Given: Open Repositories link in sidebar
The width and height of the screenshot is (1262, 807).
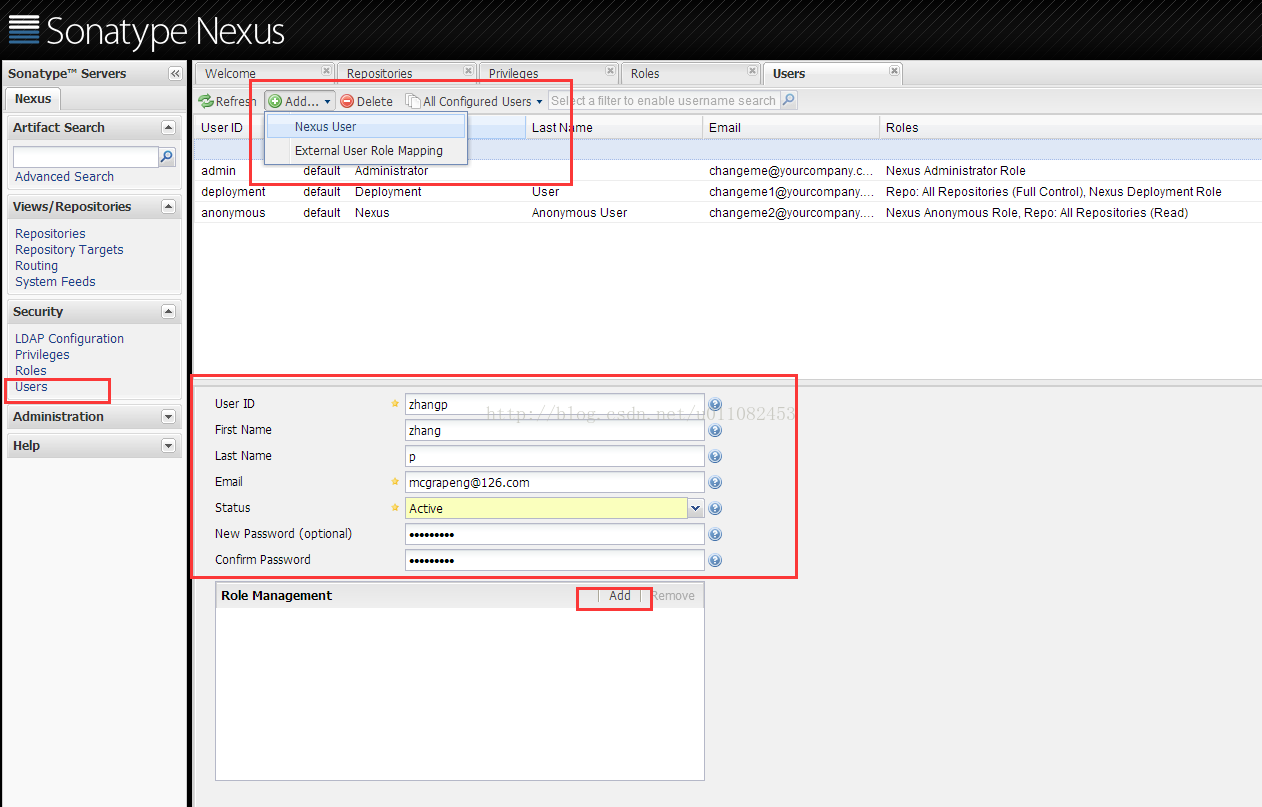Looking at the screenshot, I should pyautogui.click(x=50, y=234).
